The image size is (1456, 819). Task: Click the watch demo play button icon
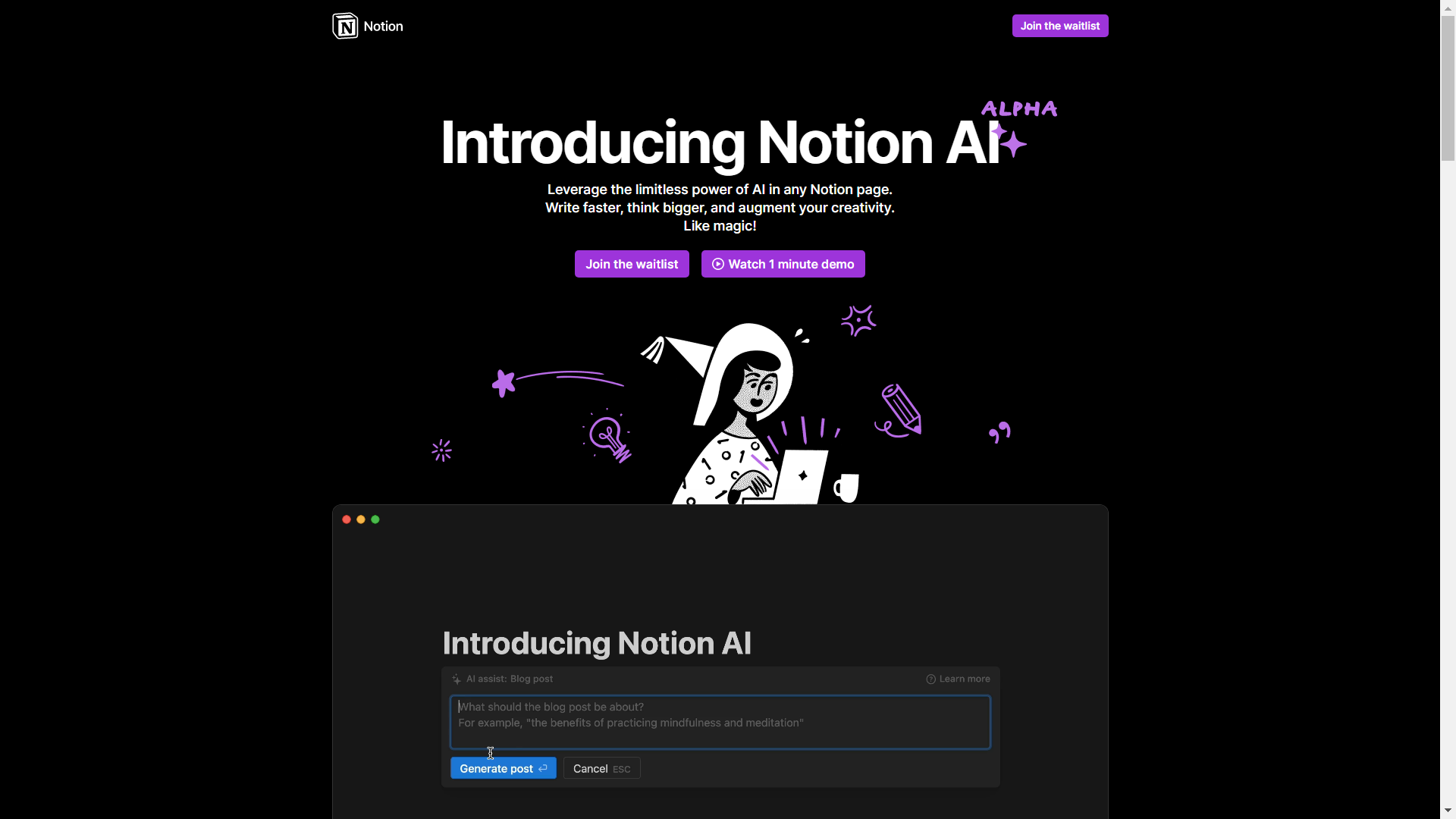[x=718, y=264]
